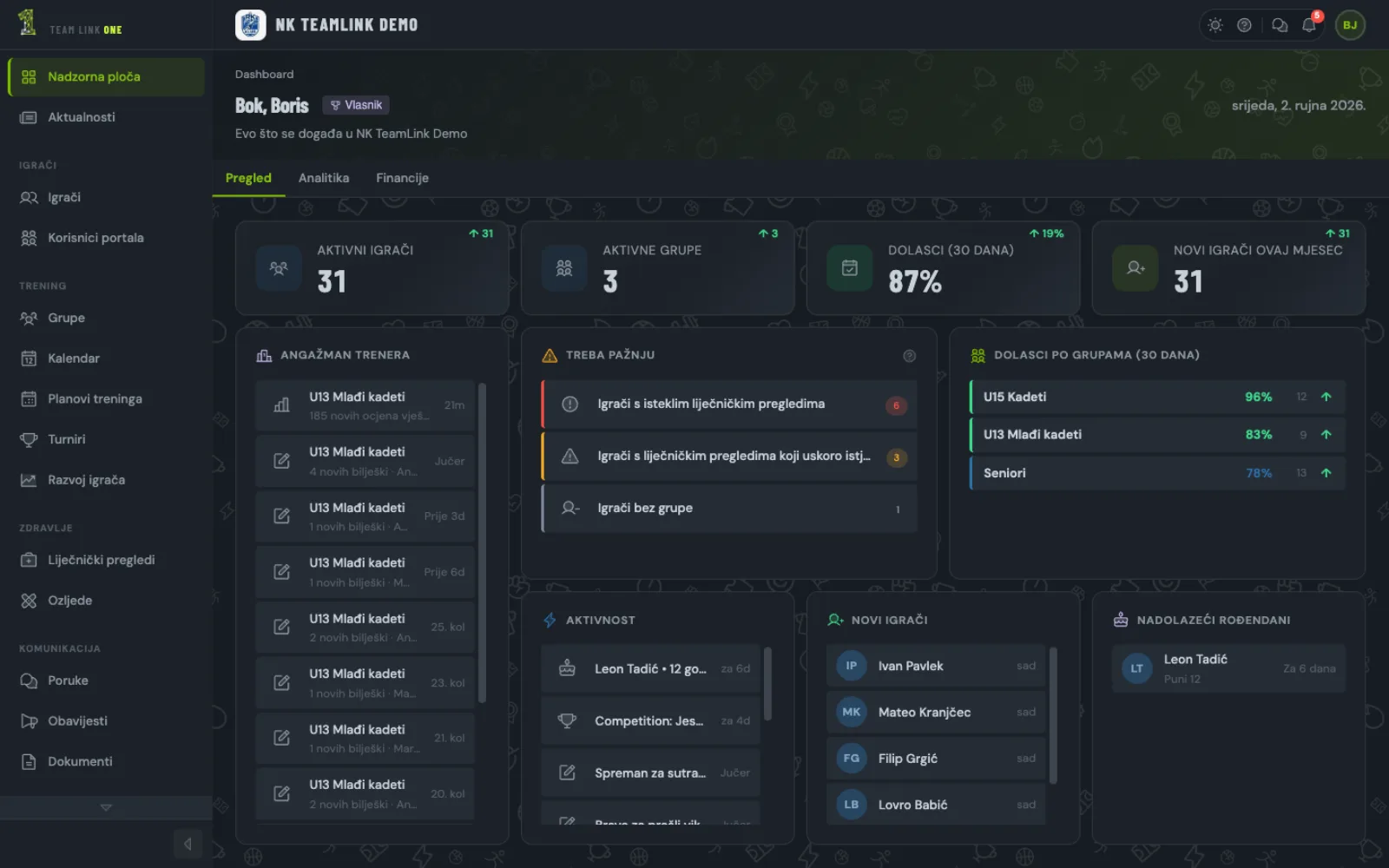Click the red badge showing 6
1389x868 pixels.
(896, 405)
